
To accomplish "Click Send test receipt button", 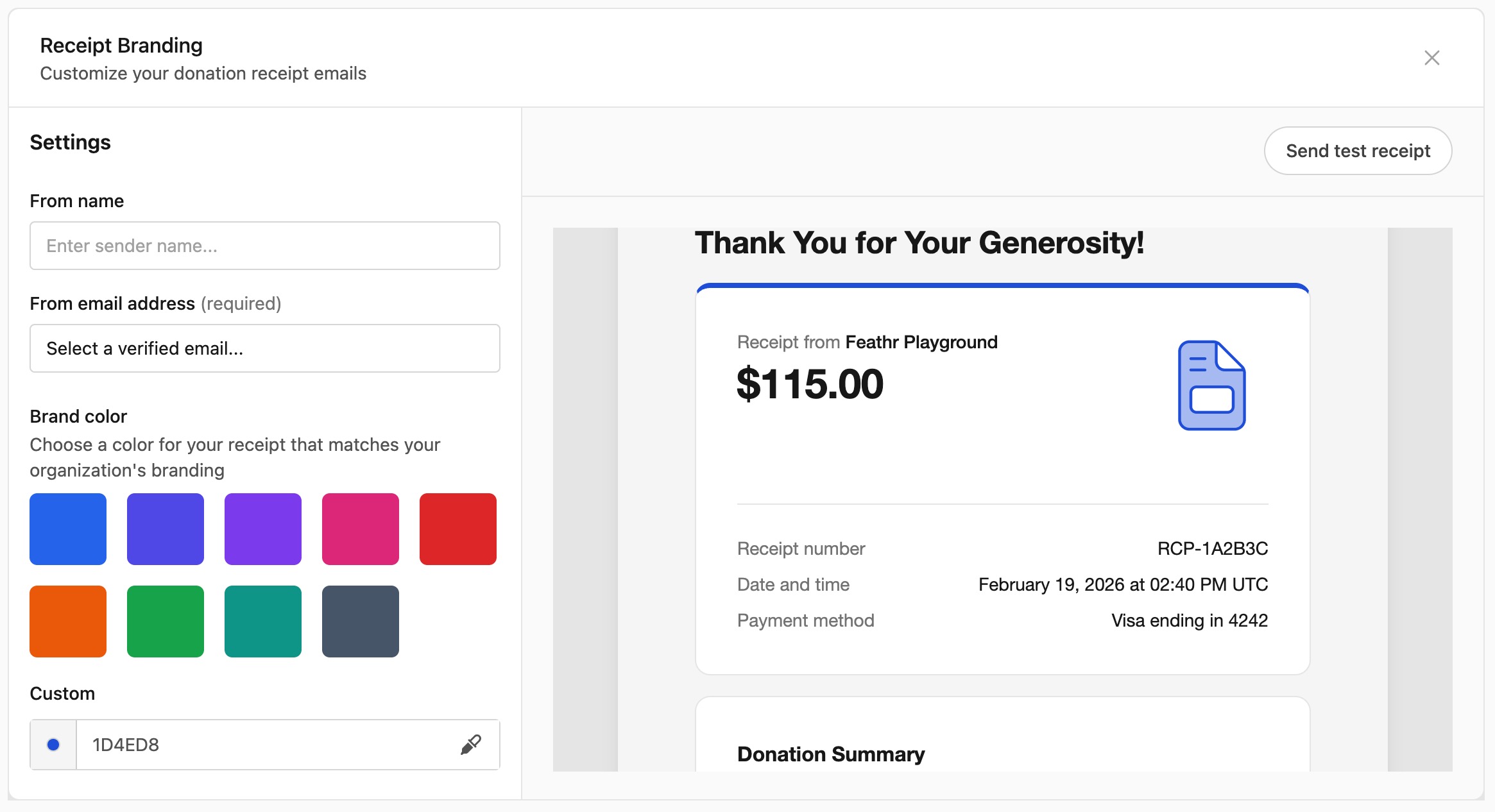I will (1358, 151).
